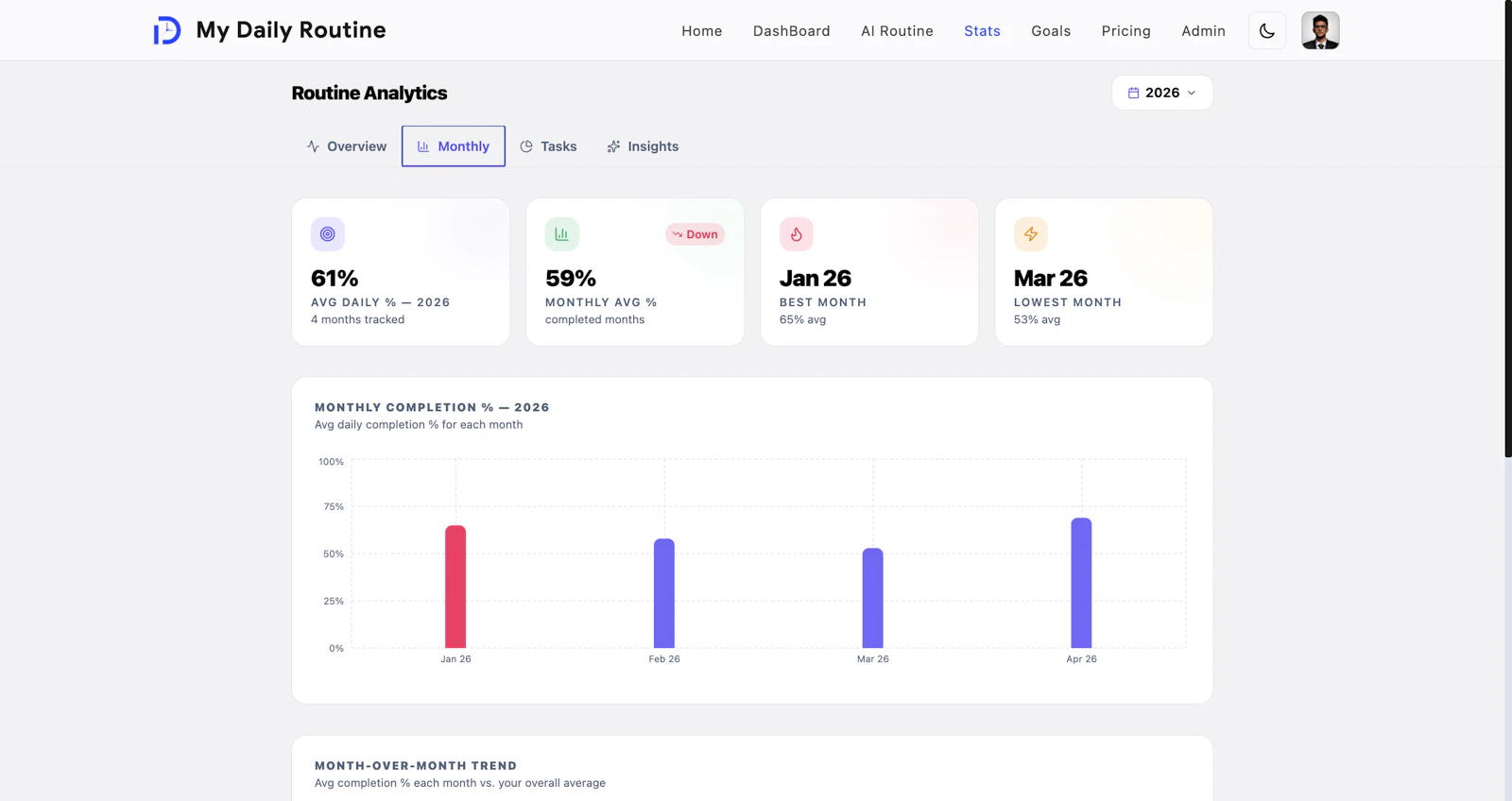Screen dimensions: 1512x801
Task: Open the DashBoard nav link
Action: coord(792,31)
